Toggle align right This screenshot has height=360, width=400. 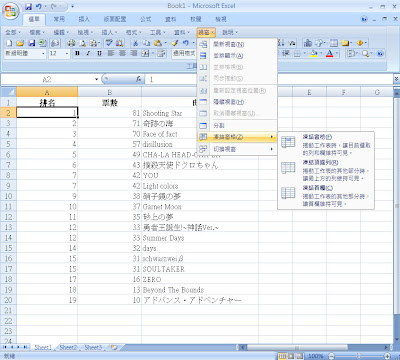pos(134,53)
